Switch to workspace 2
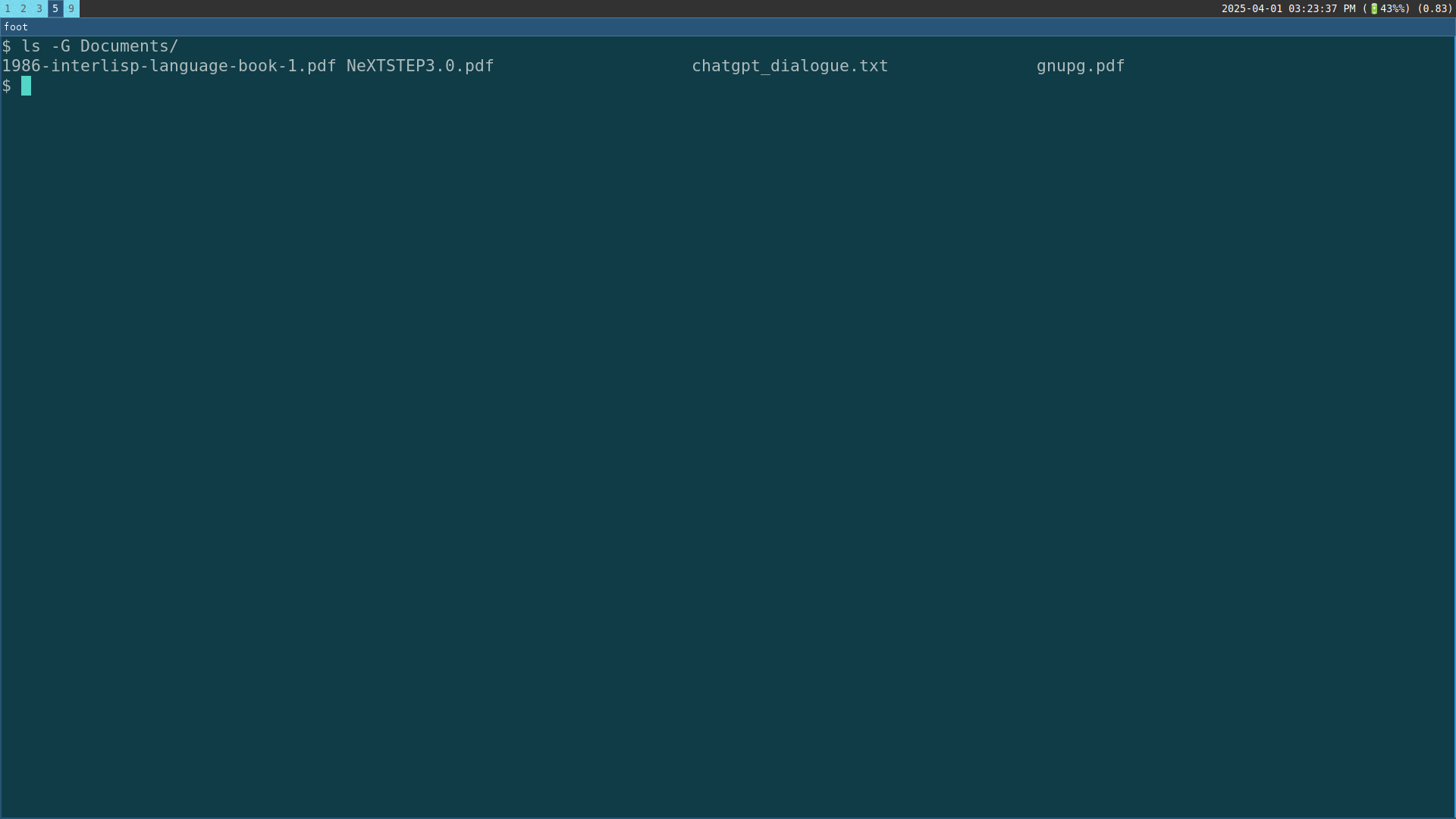The image size is (1456, 819). [x=24, y=8]
